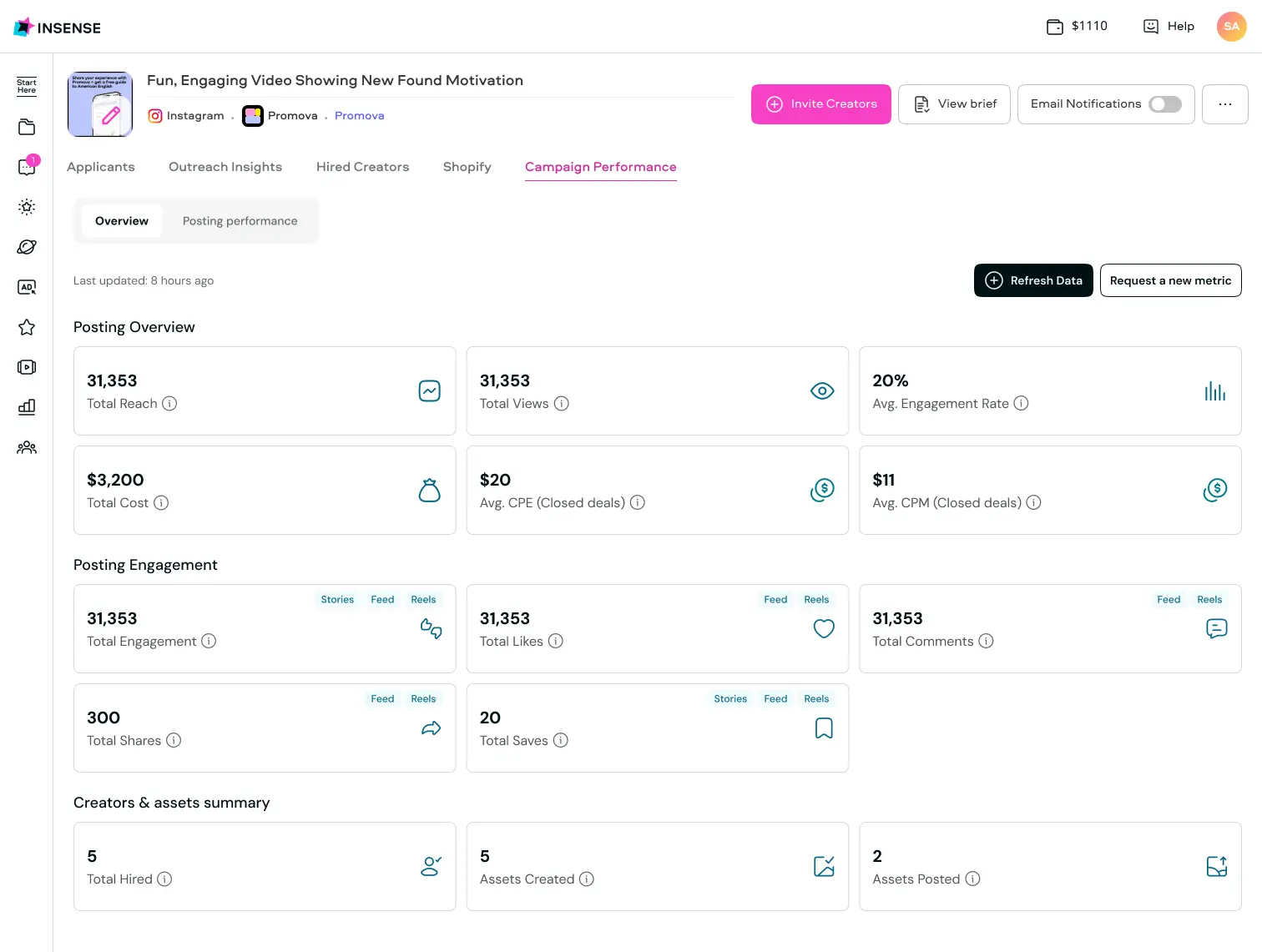Toggle Email Notifications switch

coord(1165,104)
